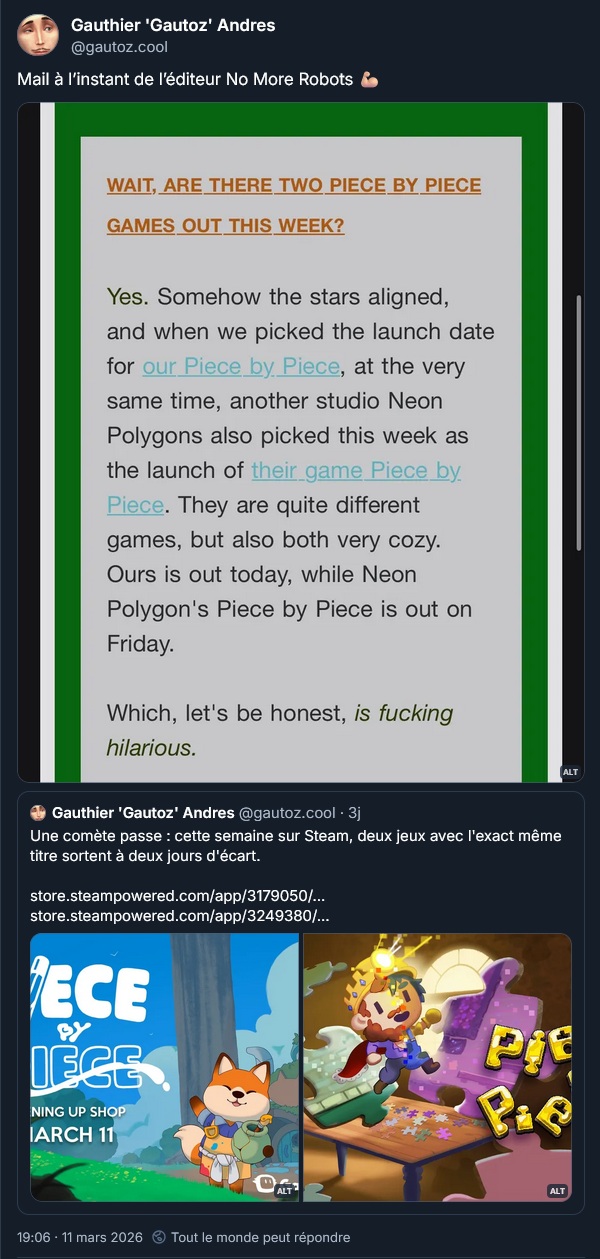Viewport: 600px width, 1259px height.
Task: Show ALT badge on the fox image
Action: pyautogui.click(x=284, y=1191)
